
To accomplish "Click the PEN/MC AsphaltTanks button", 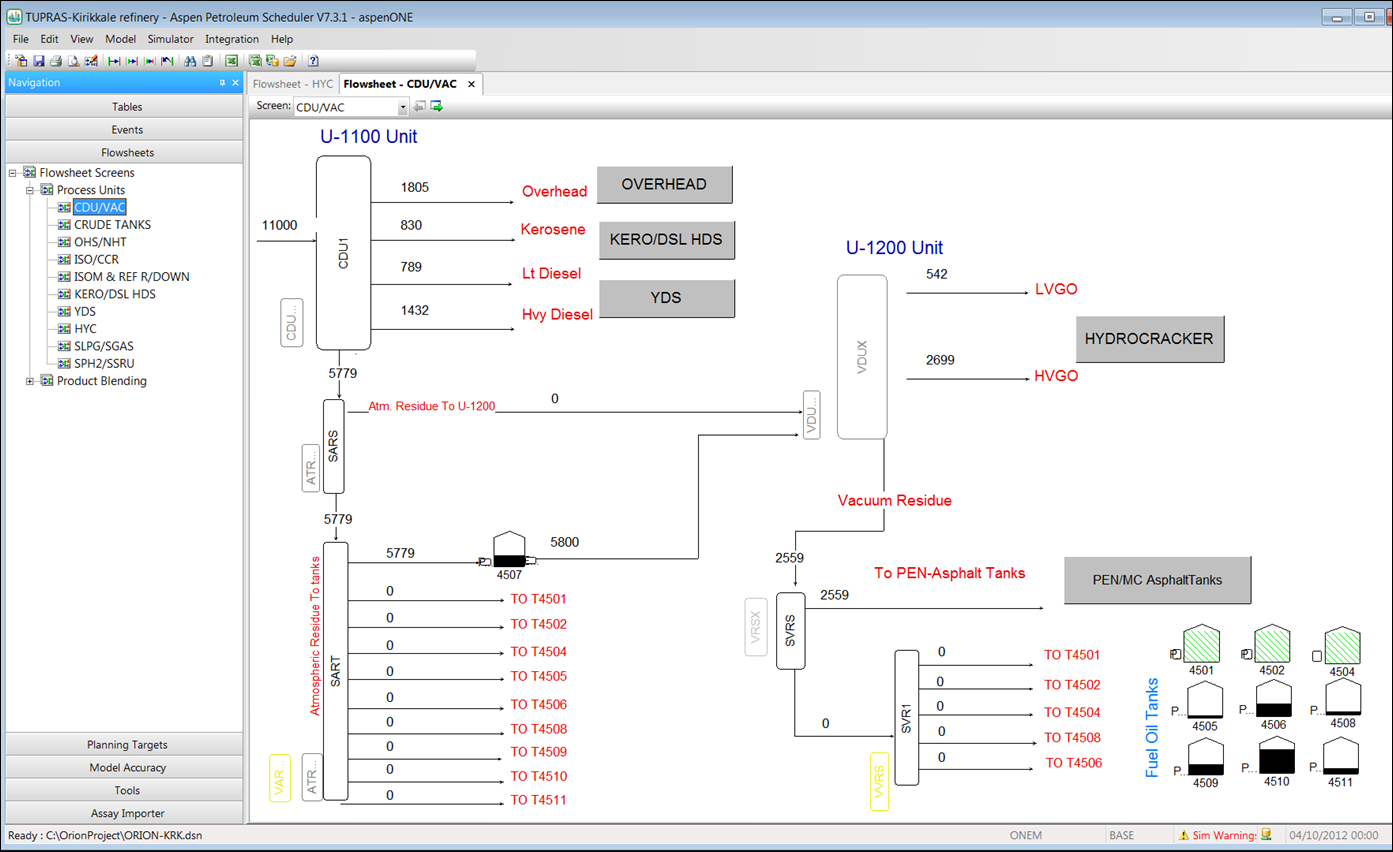I will pyautogui.click(x=1157, y=580).
